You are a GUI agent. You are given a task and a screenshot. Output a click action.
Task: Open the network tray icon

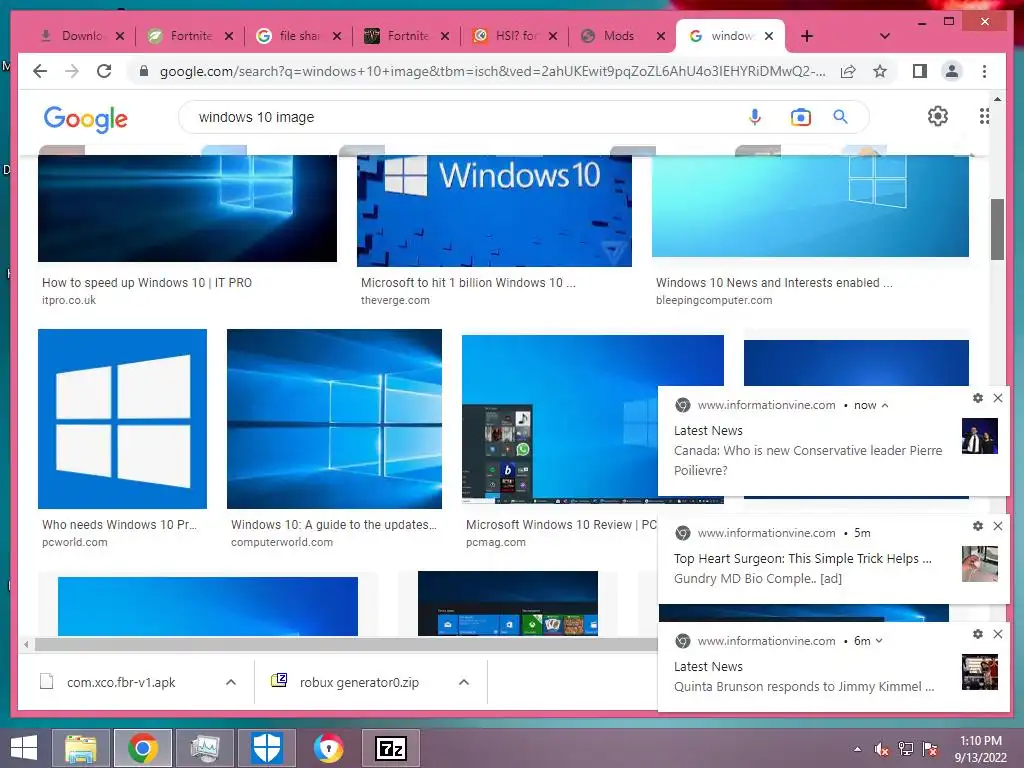pos(906,749)
